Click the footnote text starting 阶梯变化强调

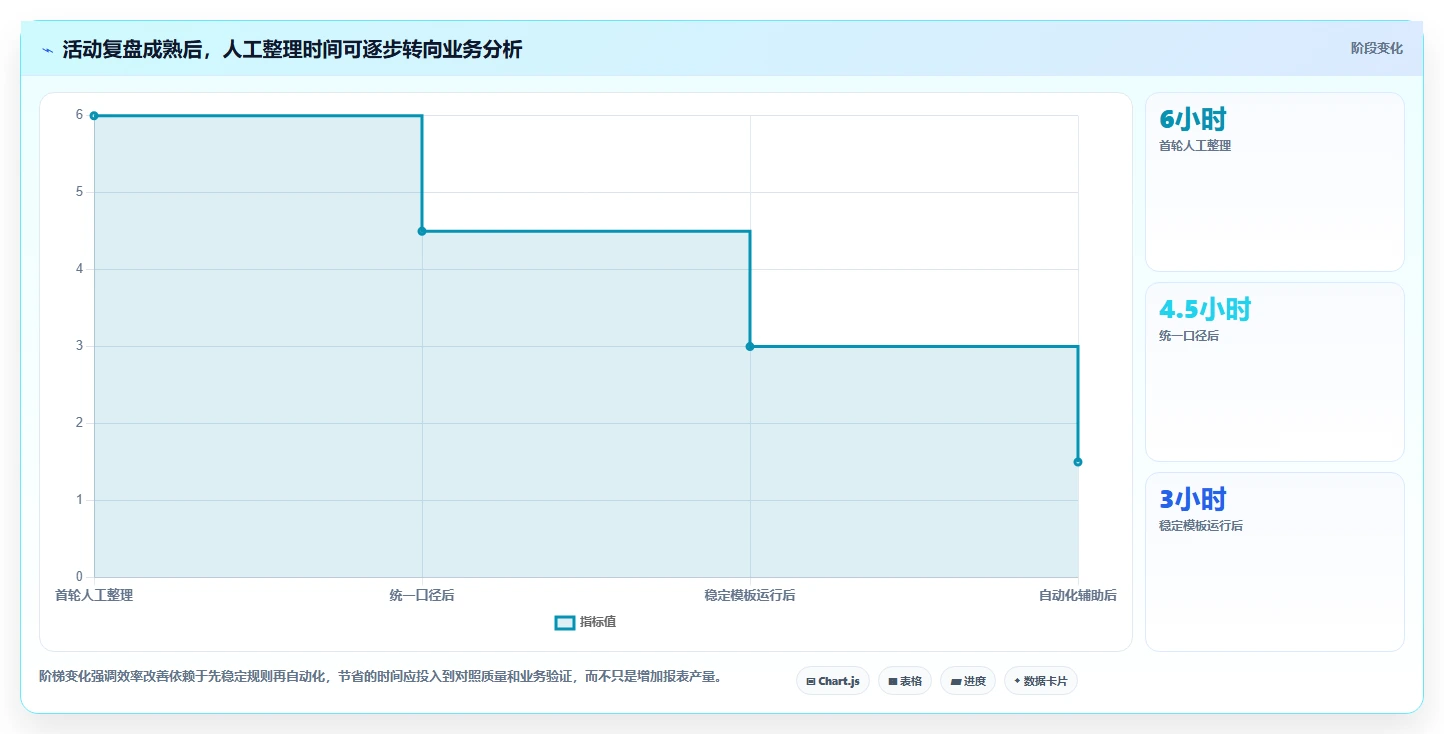[x=380, y=677]
